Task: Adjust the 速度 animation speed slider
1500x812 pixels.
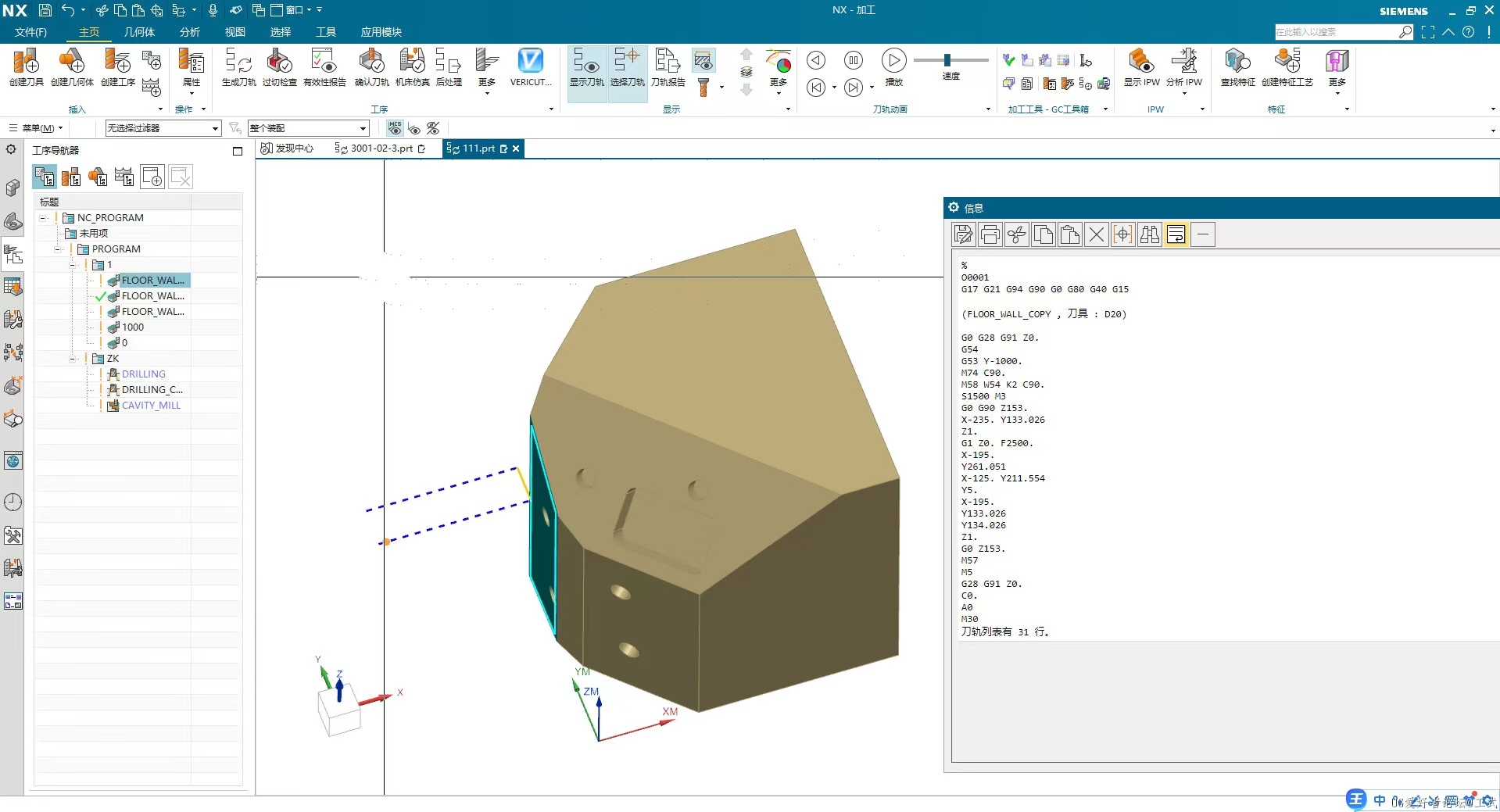Action: coord(947,60)
